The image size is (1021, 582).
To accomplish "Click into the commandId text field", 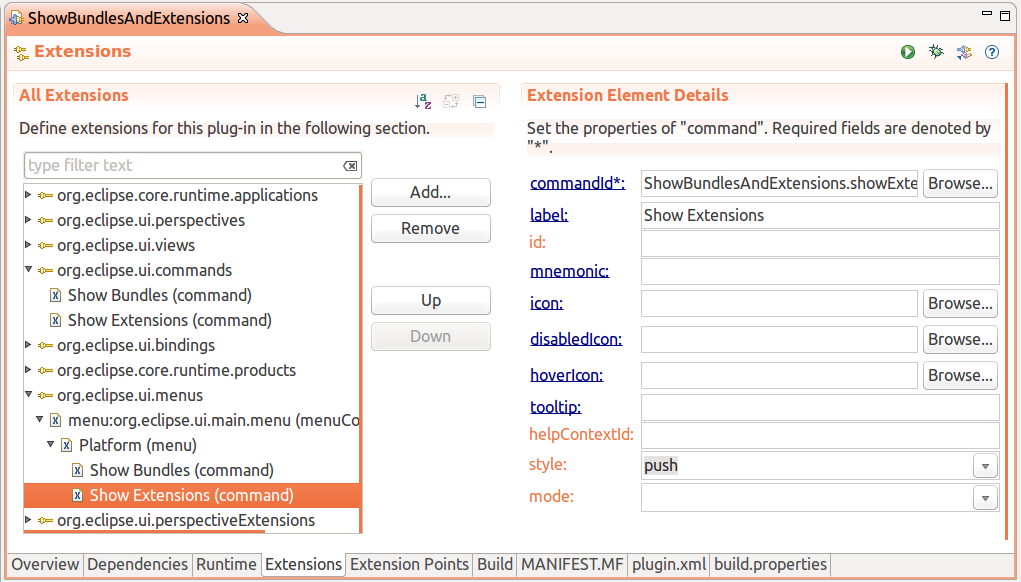I will (x=779, y=184).
